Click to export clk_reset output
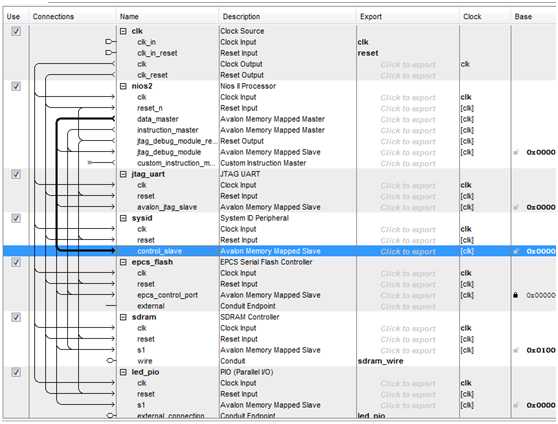 tap(408, 75)
